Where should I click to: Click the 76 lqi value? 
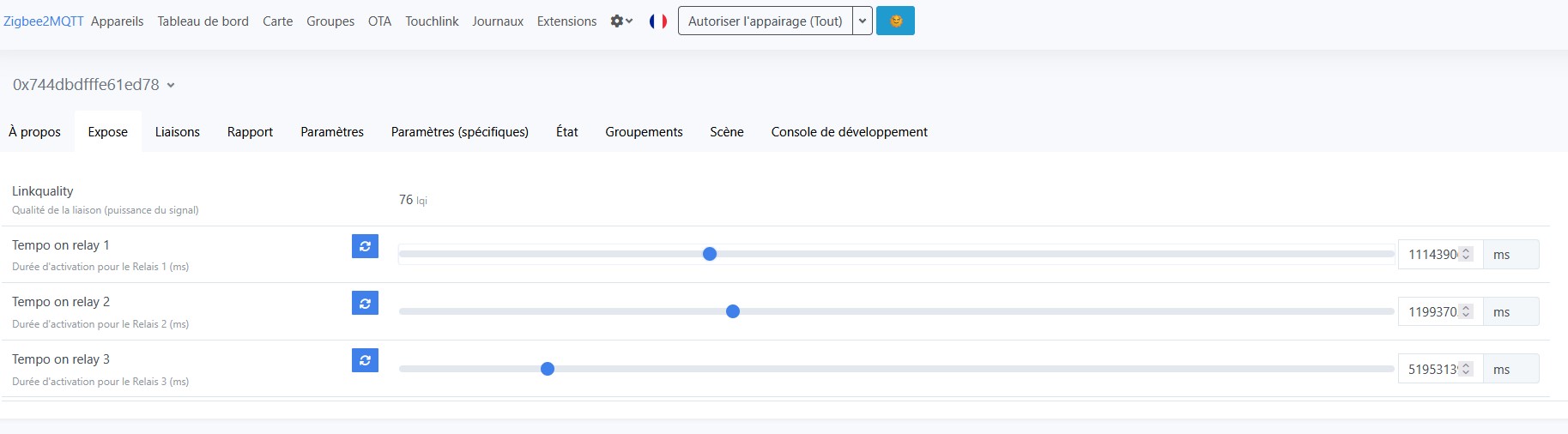[413, 200]
